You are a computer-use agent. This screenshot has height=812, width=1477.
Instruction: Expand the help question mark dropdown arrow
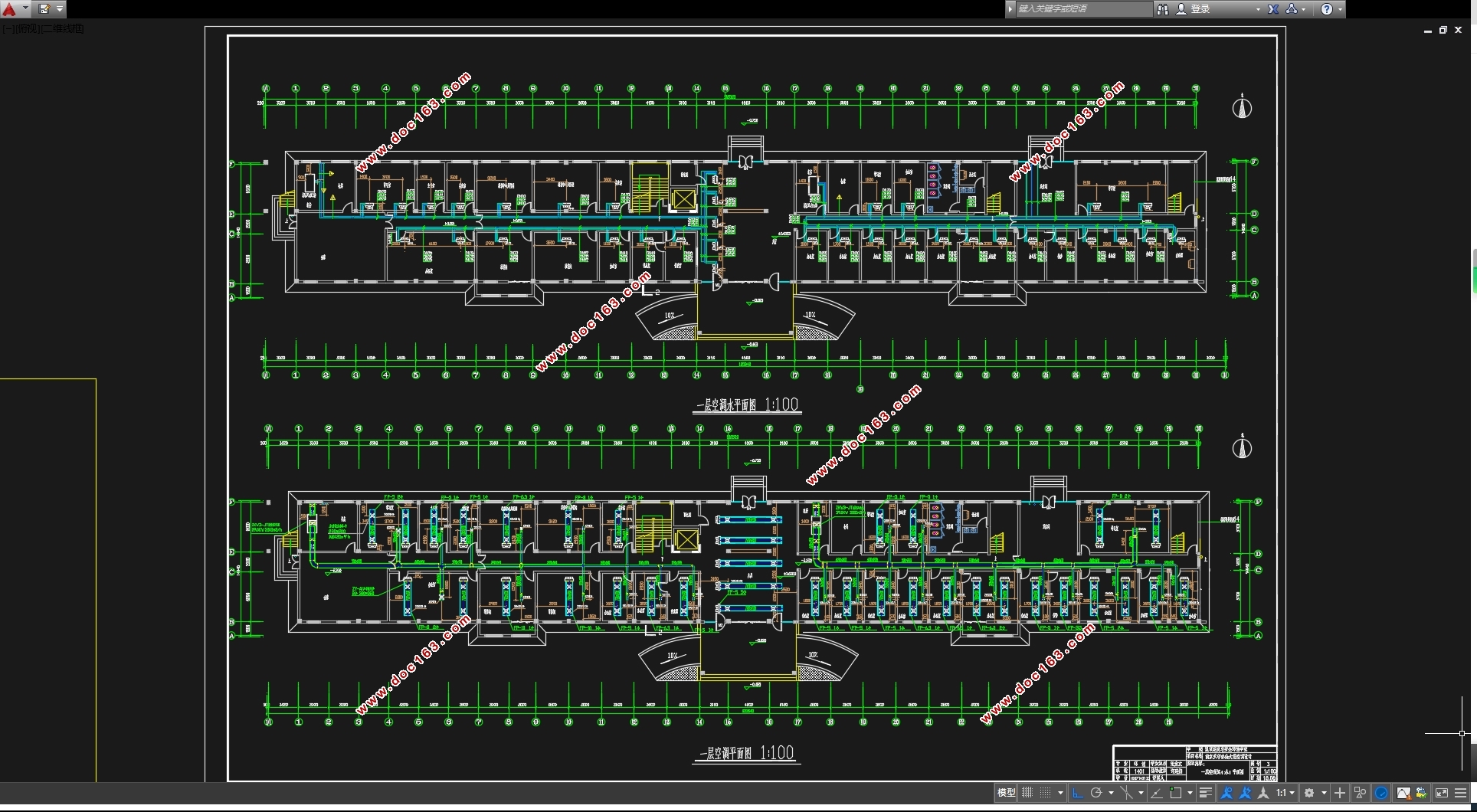coord(1340,9)
